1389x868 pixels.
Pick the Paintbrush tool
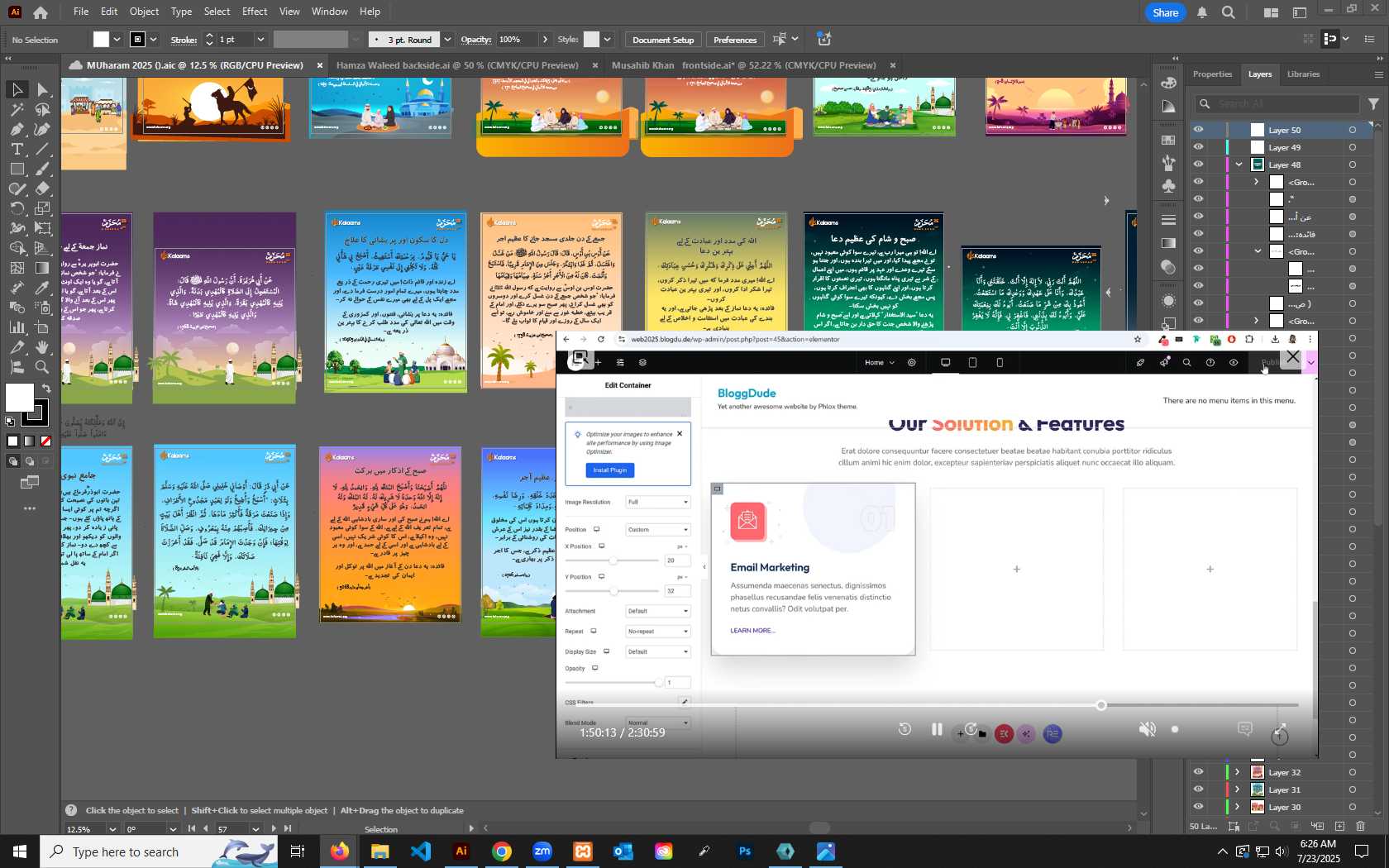tap(43, 169)
